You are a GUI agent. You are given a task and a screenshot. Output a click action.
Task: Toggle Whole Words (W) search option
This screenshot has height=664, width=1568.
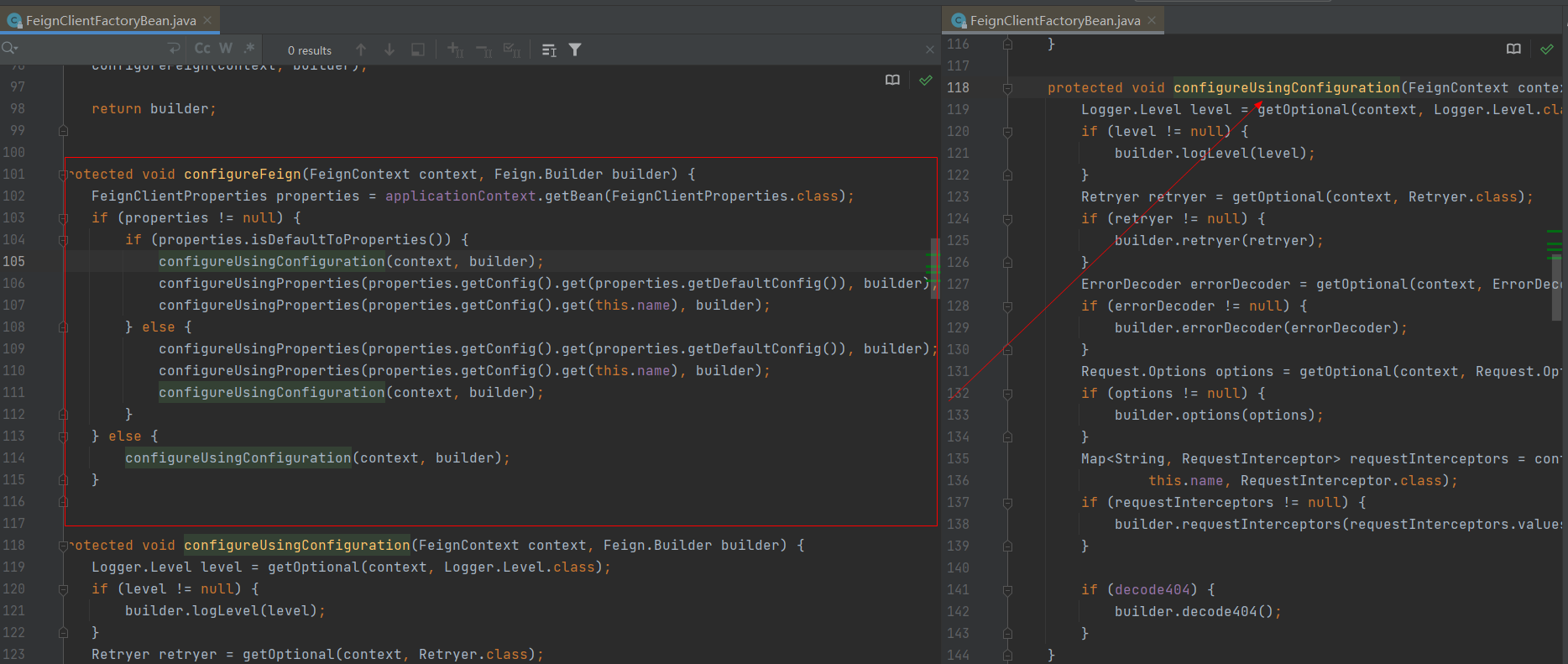[226, 49]
